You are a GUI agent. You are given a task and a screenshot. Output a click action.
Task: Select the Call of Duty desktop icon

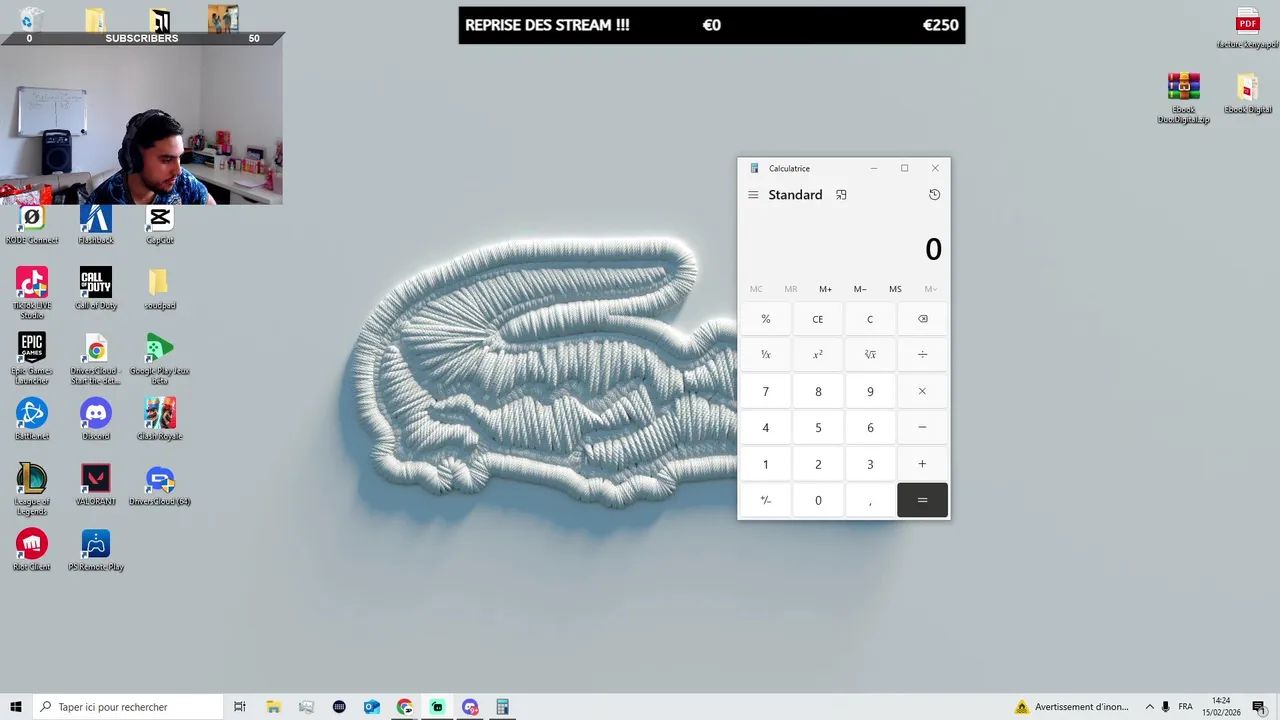point(96,289)
